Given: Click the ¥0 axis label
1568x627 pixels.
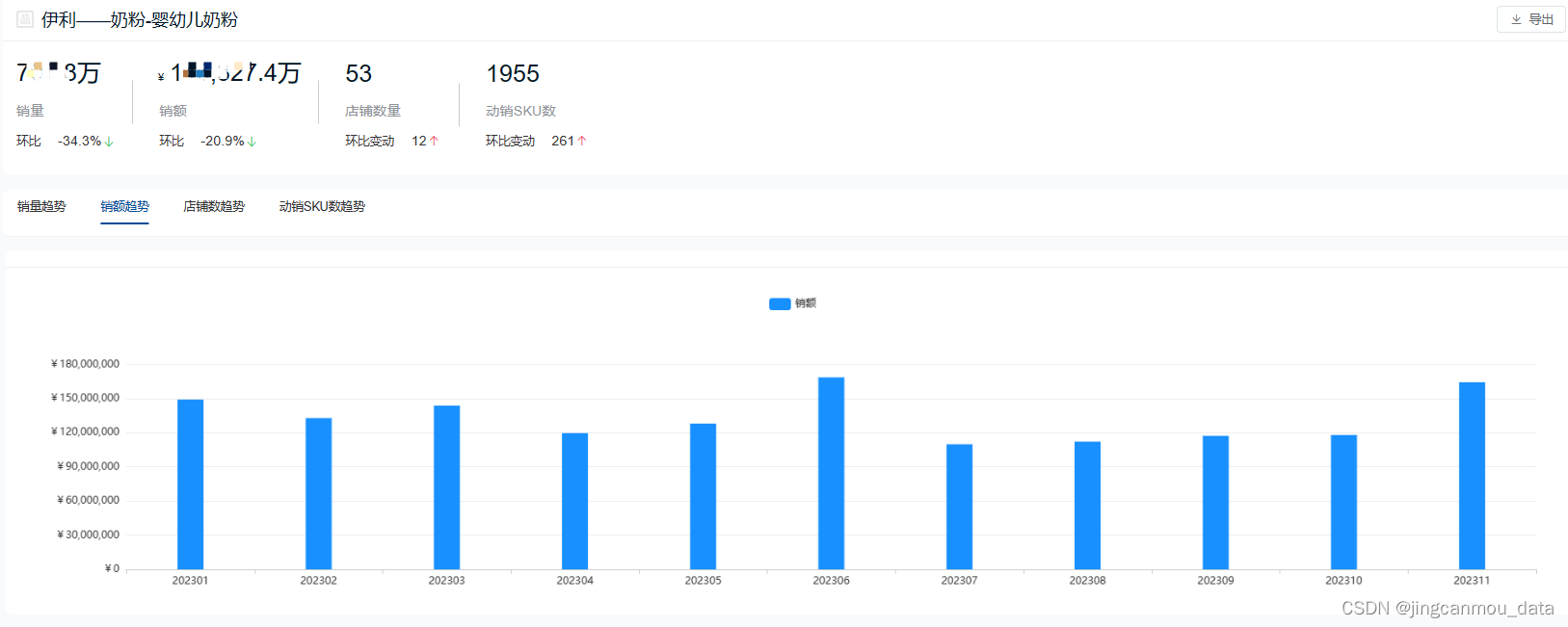Looking at the screenshot, I should coord(112,568).
